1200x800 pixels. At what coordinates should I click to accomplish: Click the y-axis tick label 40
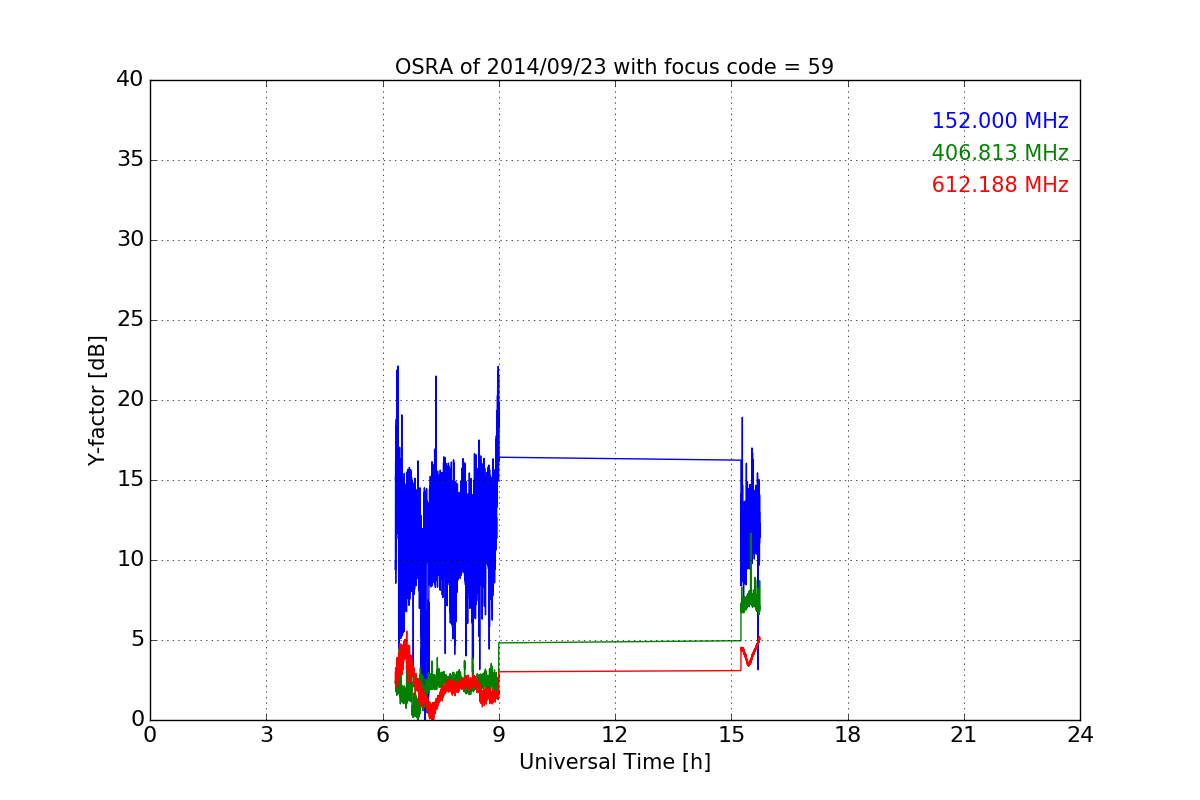(x=130, y=80)
